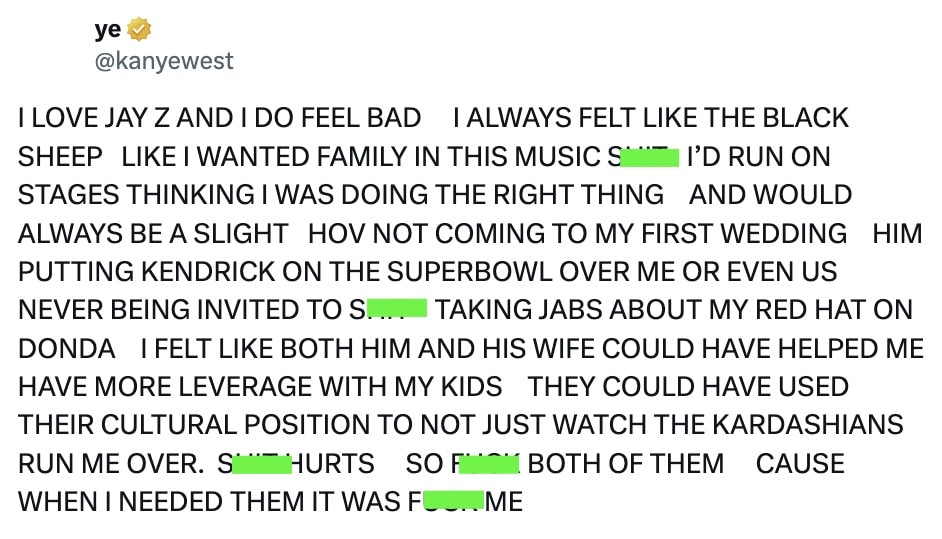Click the green censor bar after SO F

coord(492,464)
